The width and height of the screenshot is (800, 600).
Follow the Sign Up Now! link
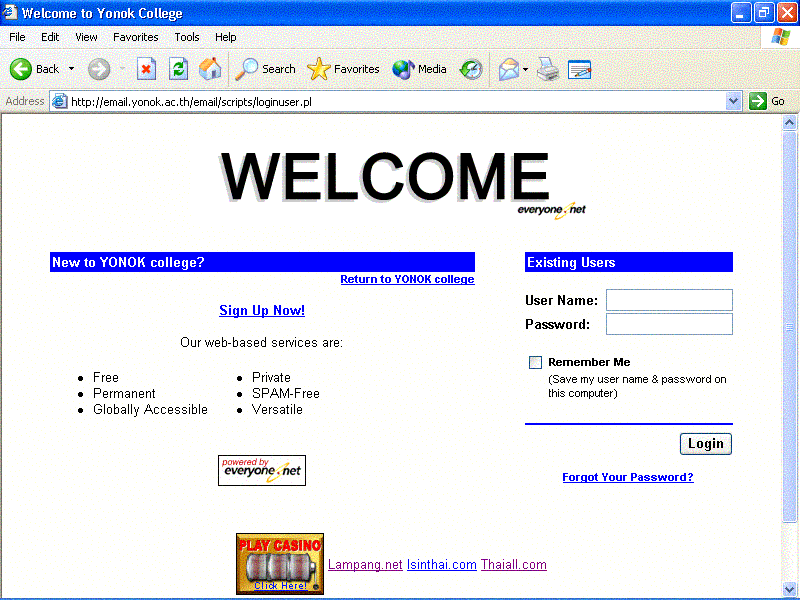262,311
